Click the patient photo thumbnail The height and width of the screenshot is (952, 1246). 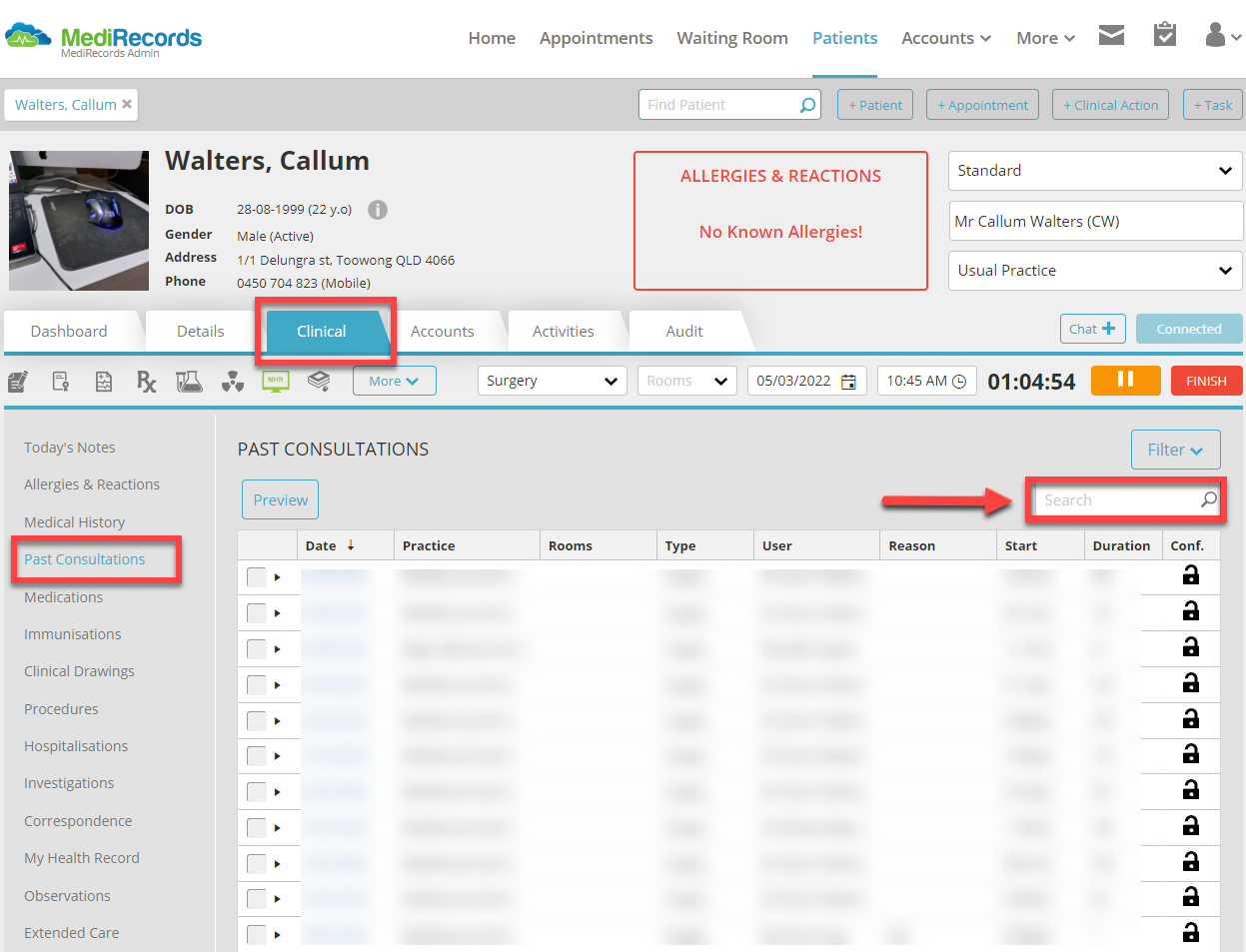(79, 221)
